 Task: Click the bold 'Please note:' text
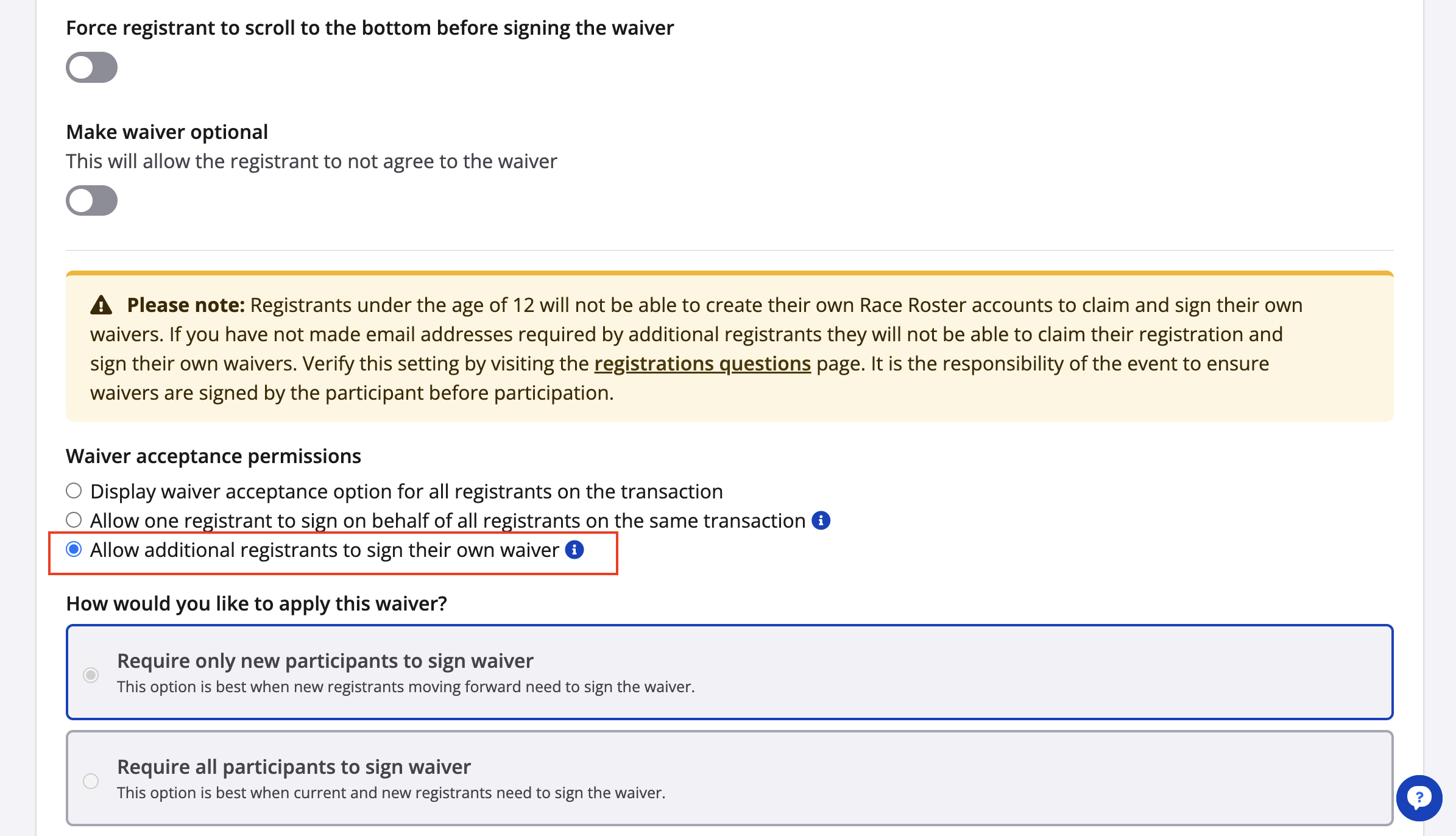pyautogui.click(x=186, y=305)
